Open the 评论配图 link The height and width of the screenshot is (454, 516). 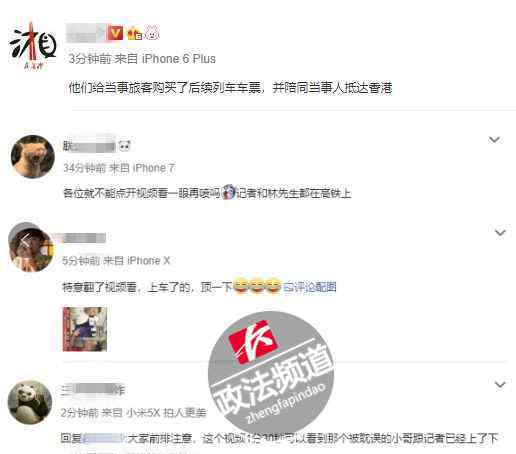point(310,287)
